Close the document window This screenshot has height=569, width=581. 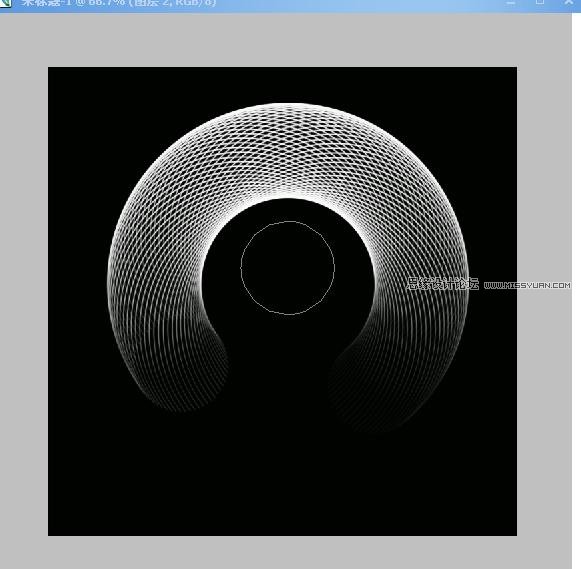pyautogui.click(x=569, y=2)
